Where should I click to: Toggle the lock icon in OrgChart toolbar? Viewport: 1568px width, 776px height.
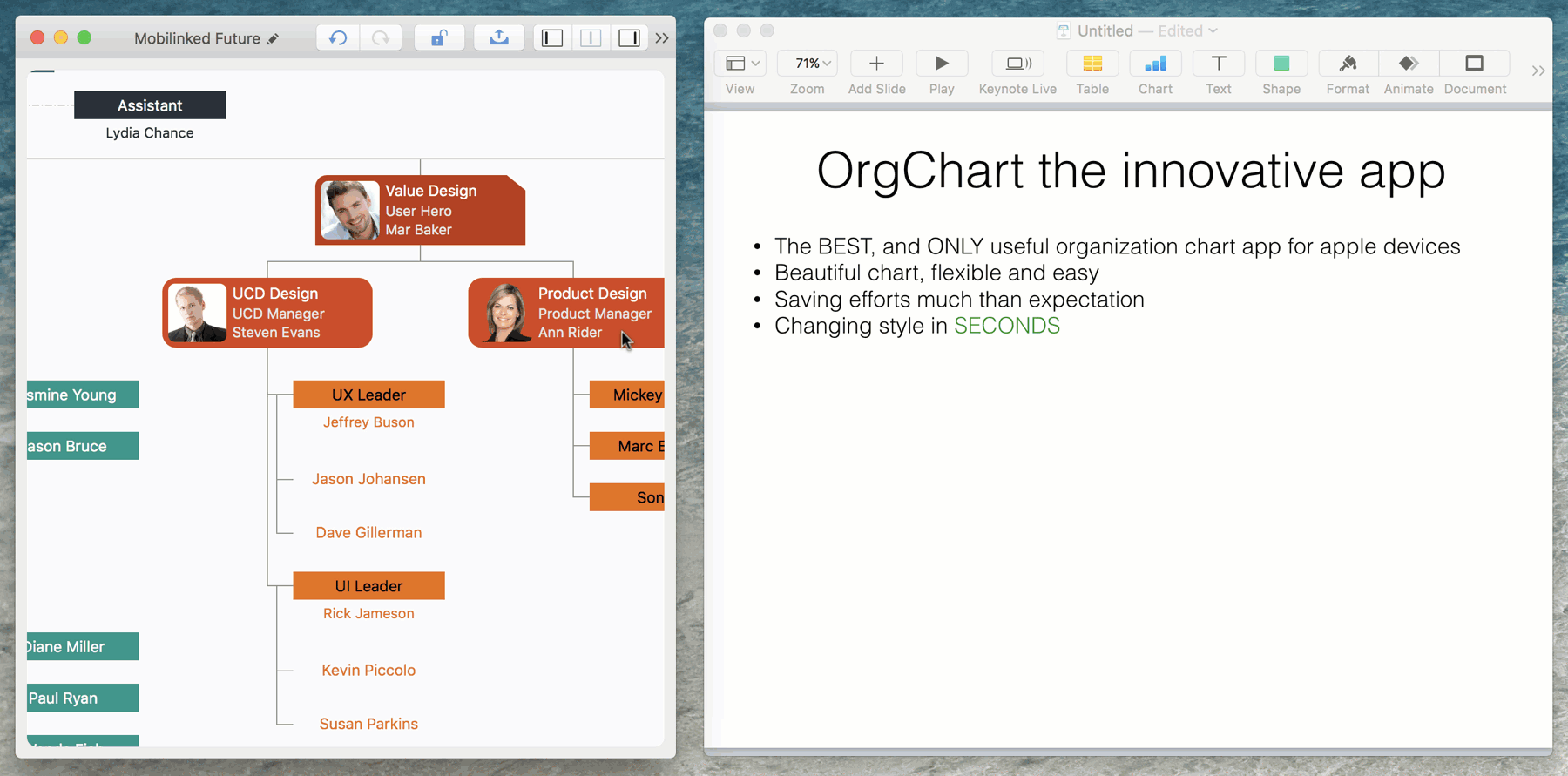click(x=439, y=37)
